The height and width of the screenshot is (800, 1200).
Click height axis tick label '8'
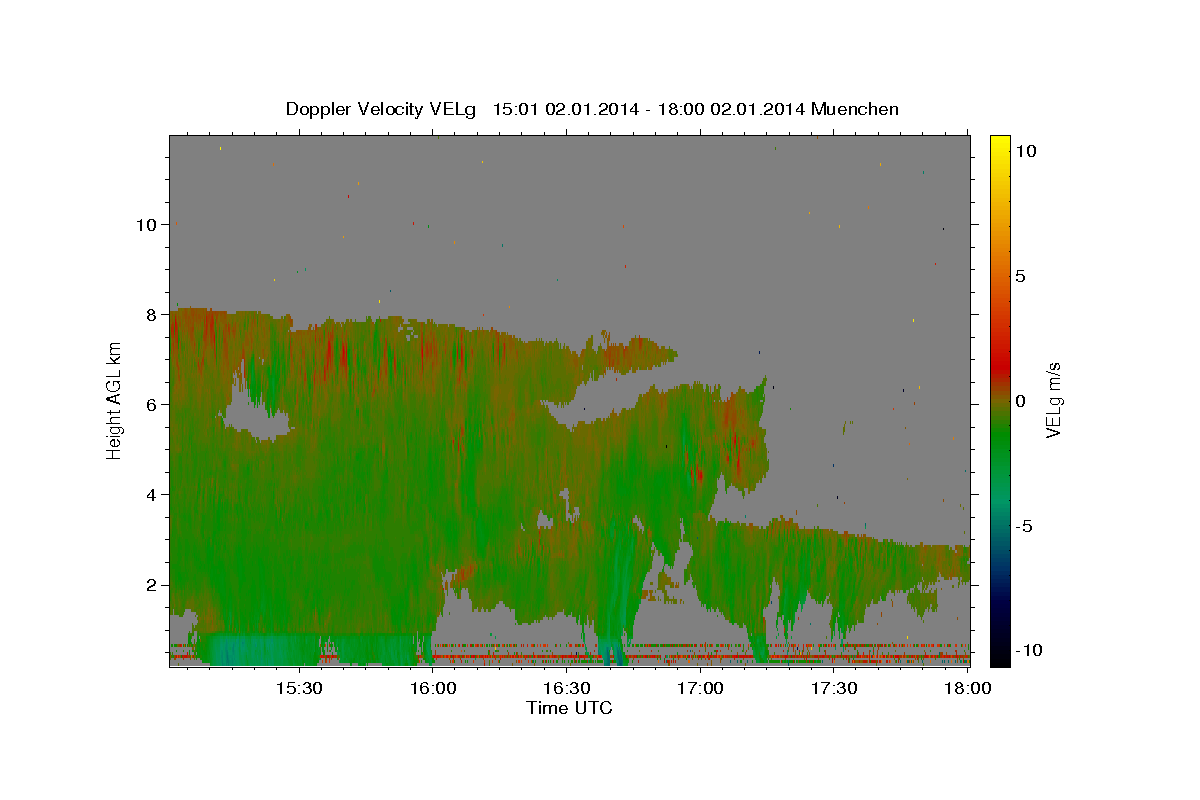coord(151,314)
